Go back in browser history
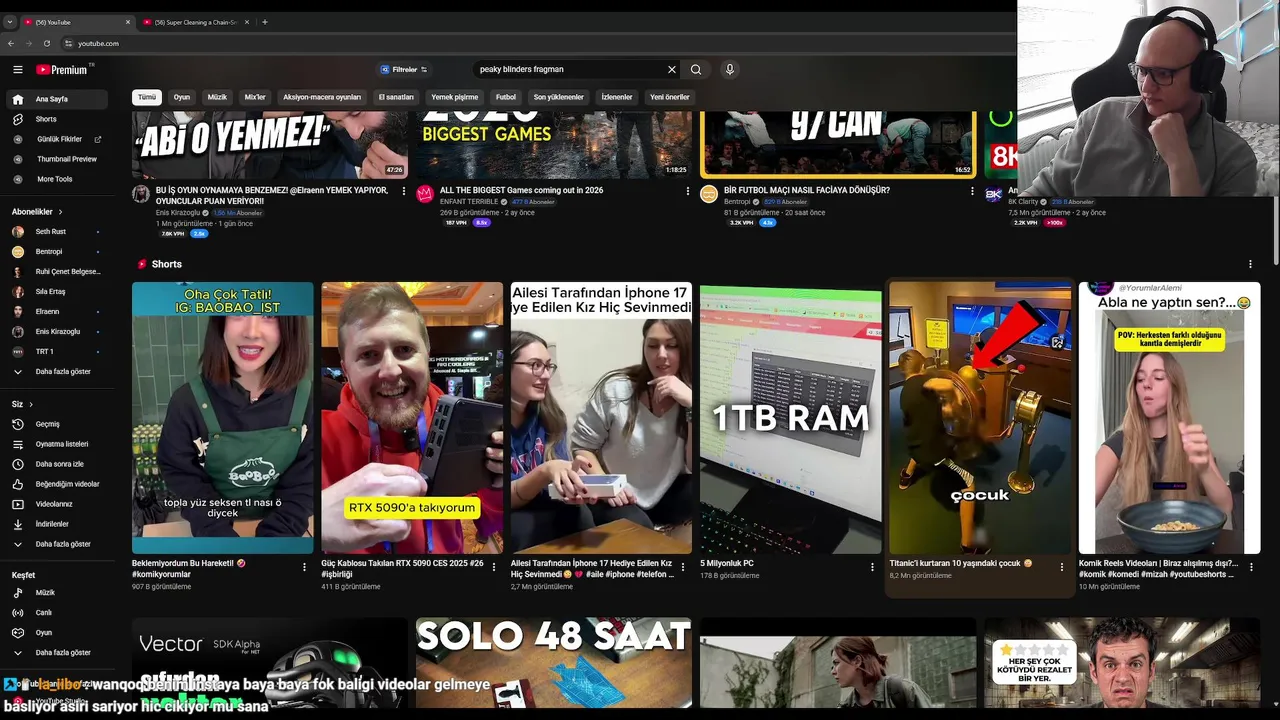The width and height of the screenshot is (1280, 720). point(11,43)
